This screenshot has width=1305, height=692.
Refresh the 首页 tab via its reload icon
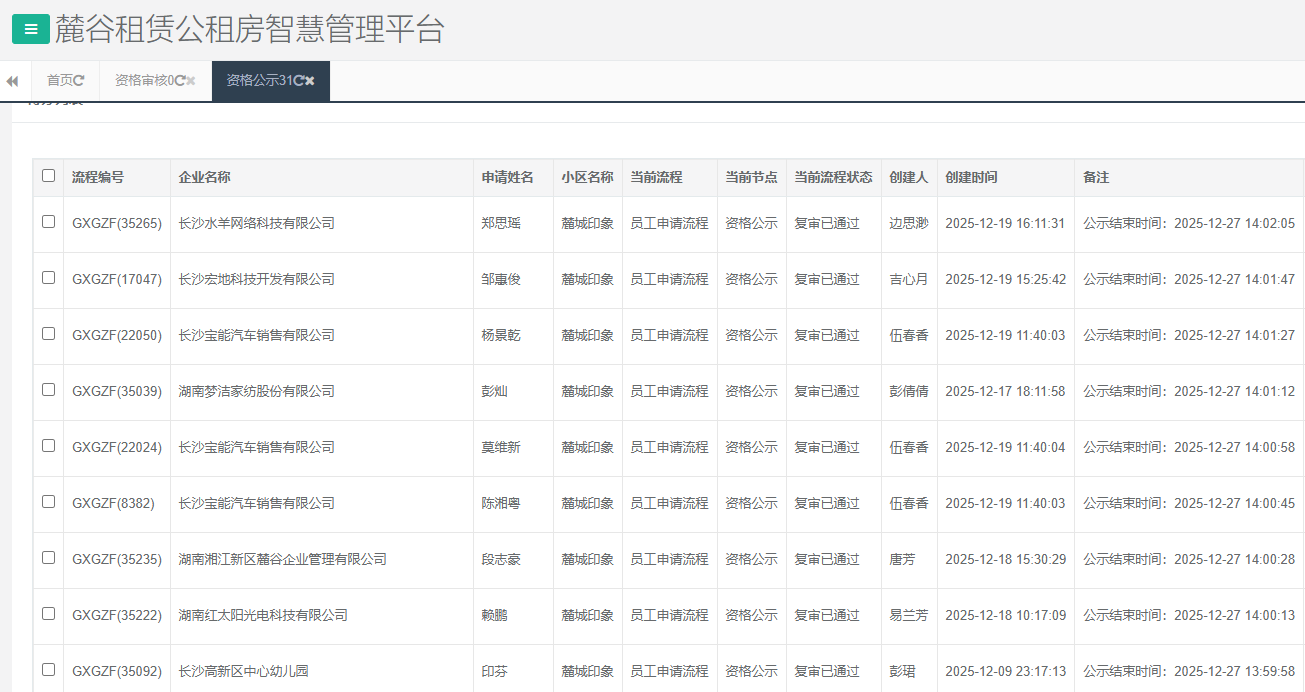80,81
